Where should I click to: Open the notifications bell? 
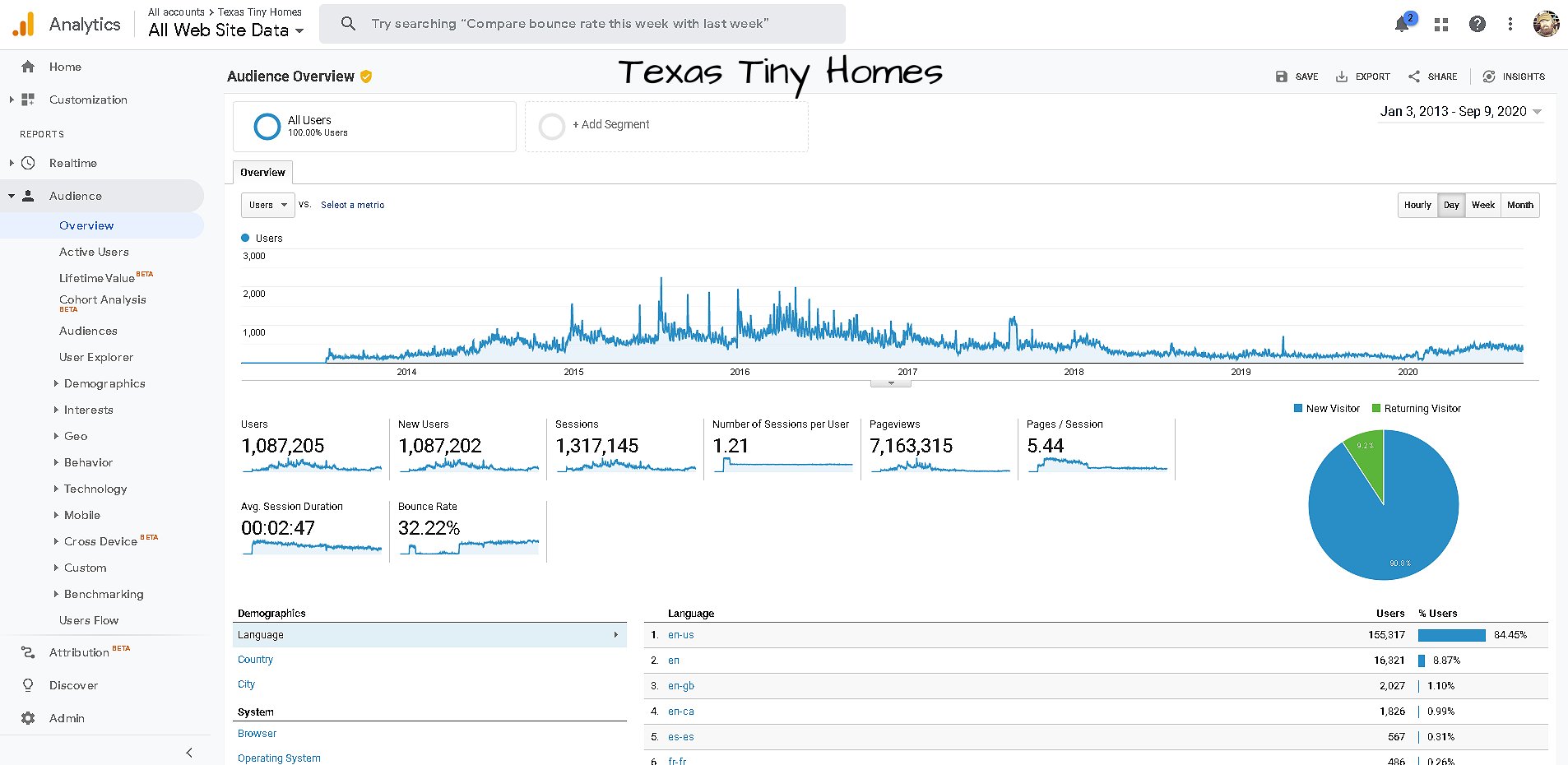tap(1402, 25)
